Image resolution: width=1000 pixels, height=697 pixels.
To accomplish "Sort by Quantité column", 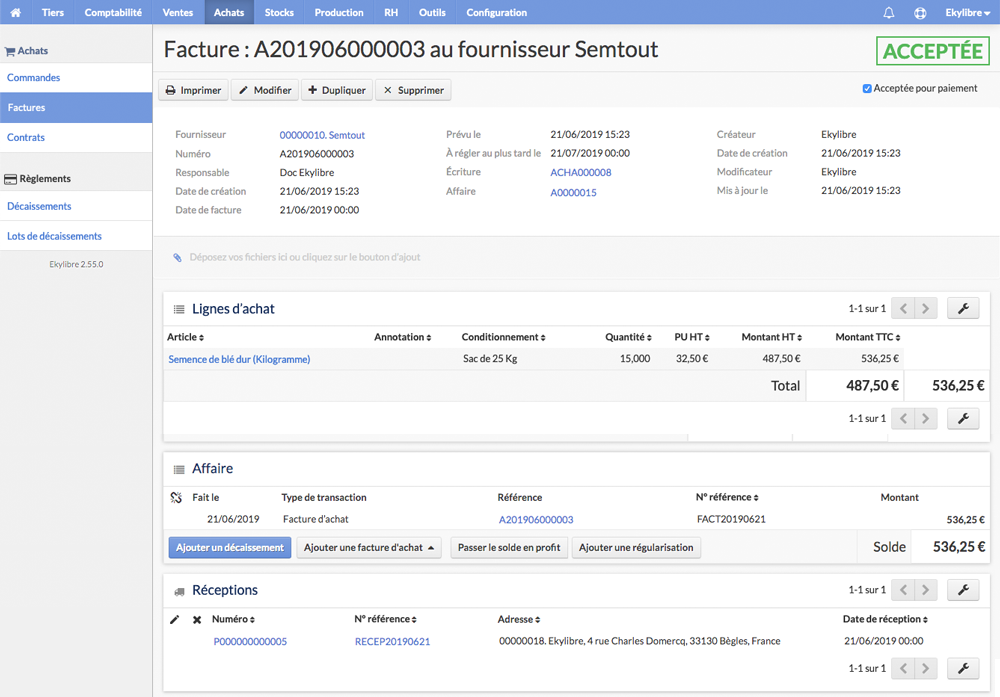I will 628,337.
